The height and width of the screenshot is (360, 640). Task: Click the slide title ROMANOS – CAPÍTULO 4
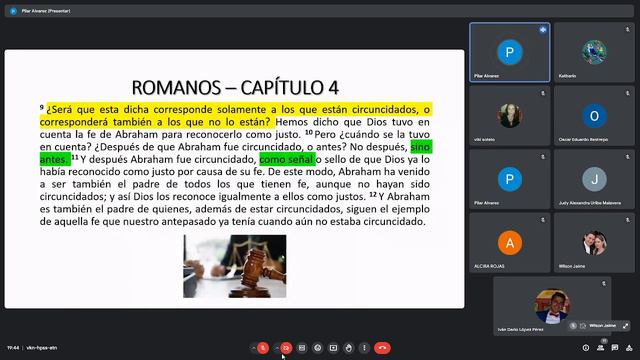pyautogui.click(x=235, y=87)
